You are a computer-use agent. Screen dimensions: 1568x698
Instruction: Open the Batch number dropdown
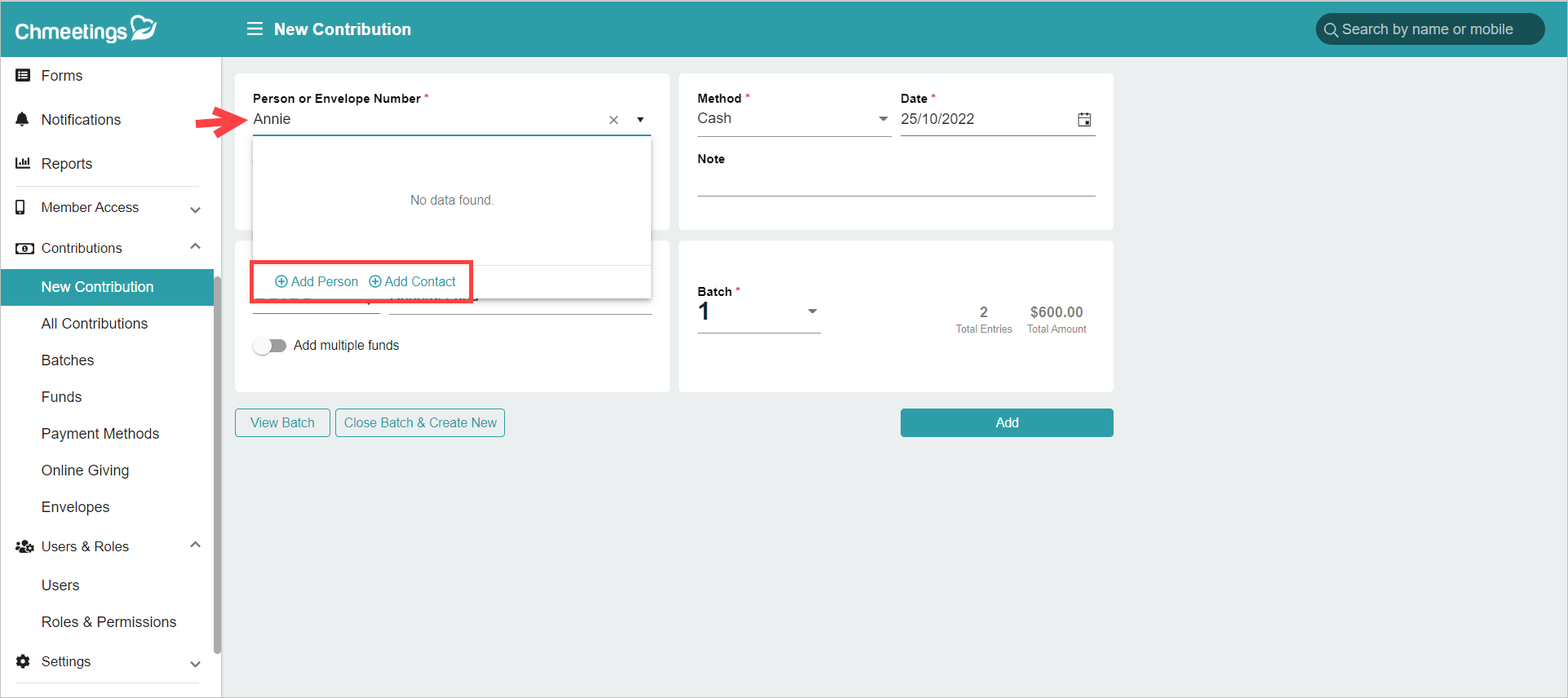(x=759, y=311)
